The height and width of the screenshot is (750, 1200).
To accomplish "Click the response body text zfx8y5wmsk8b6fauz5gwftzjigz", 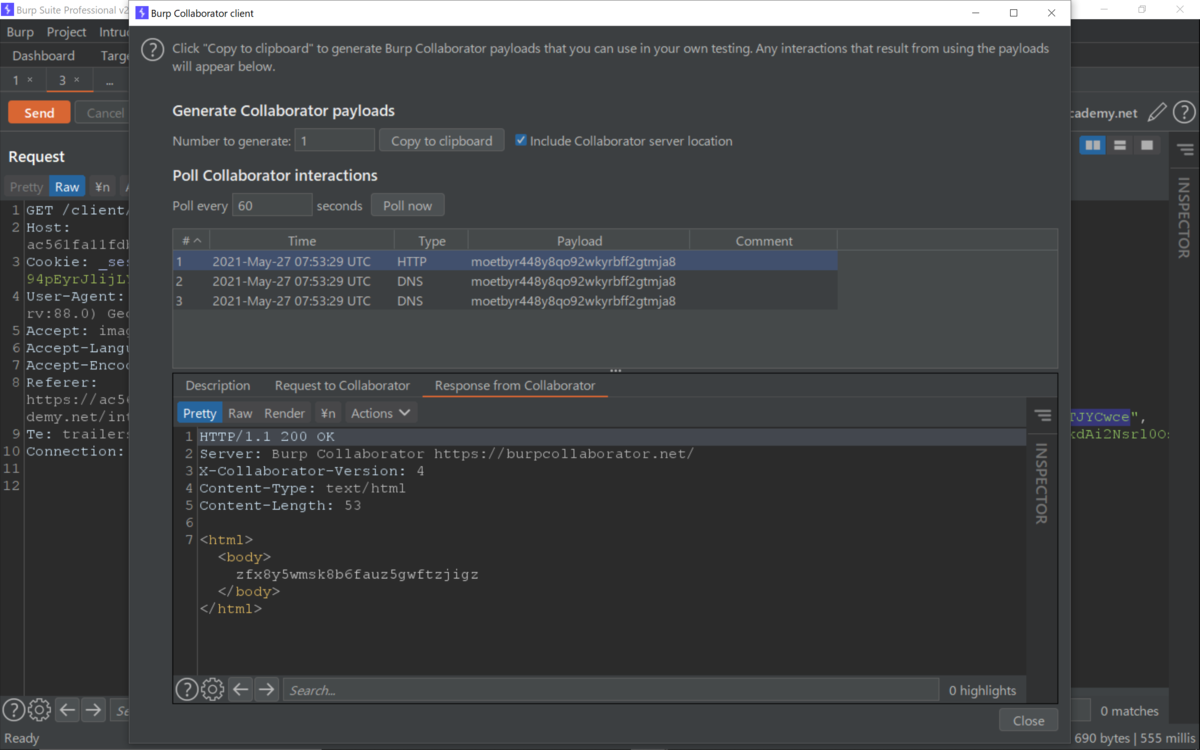I will coord(357,575).
